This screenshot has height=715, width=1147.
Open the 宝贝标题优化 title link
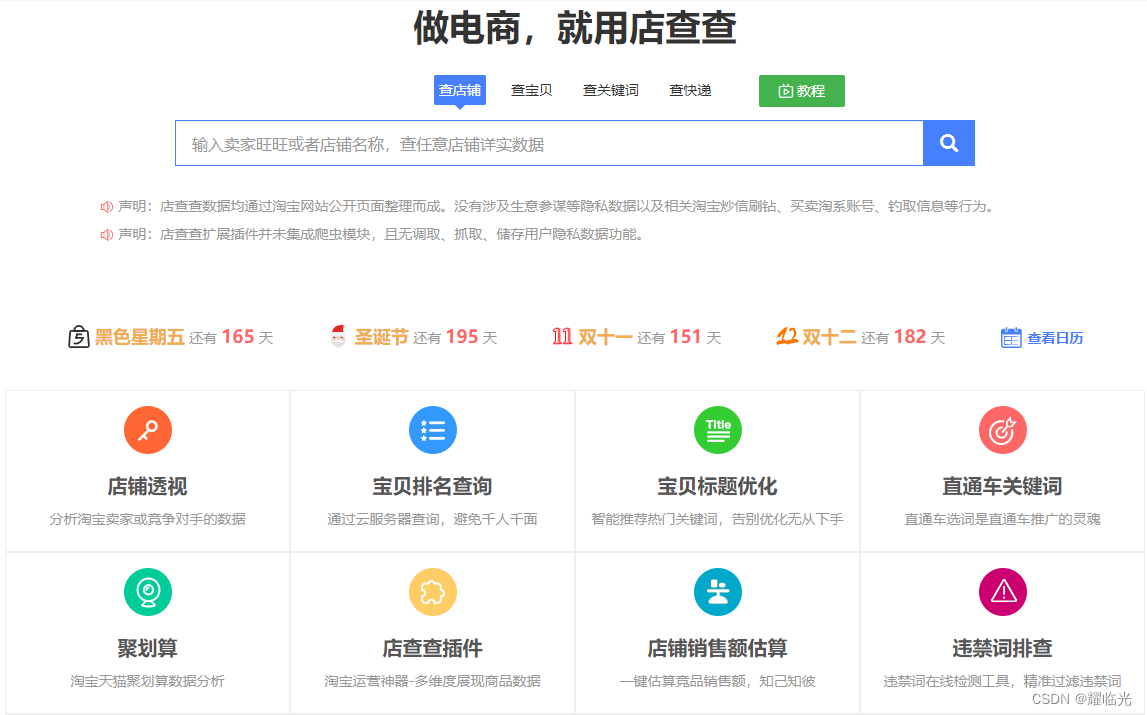pyautogui.click(x=718, y=486)
